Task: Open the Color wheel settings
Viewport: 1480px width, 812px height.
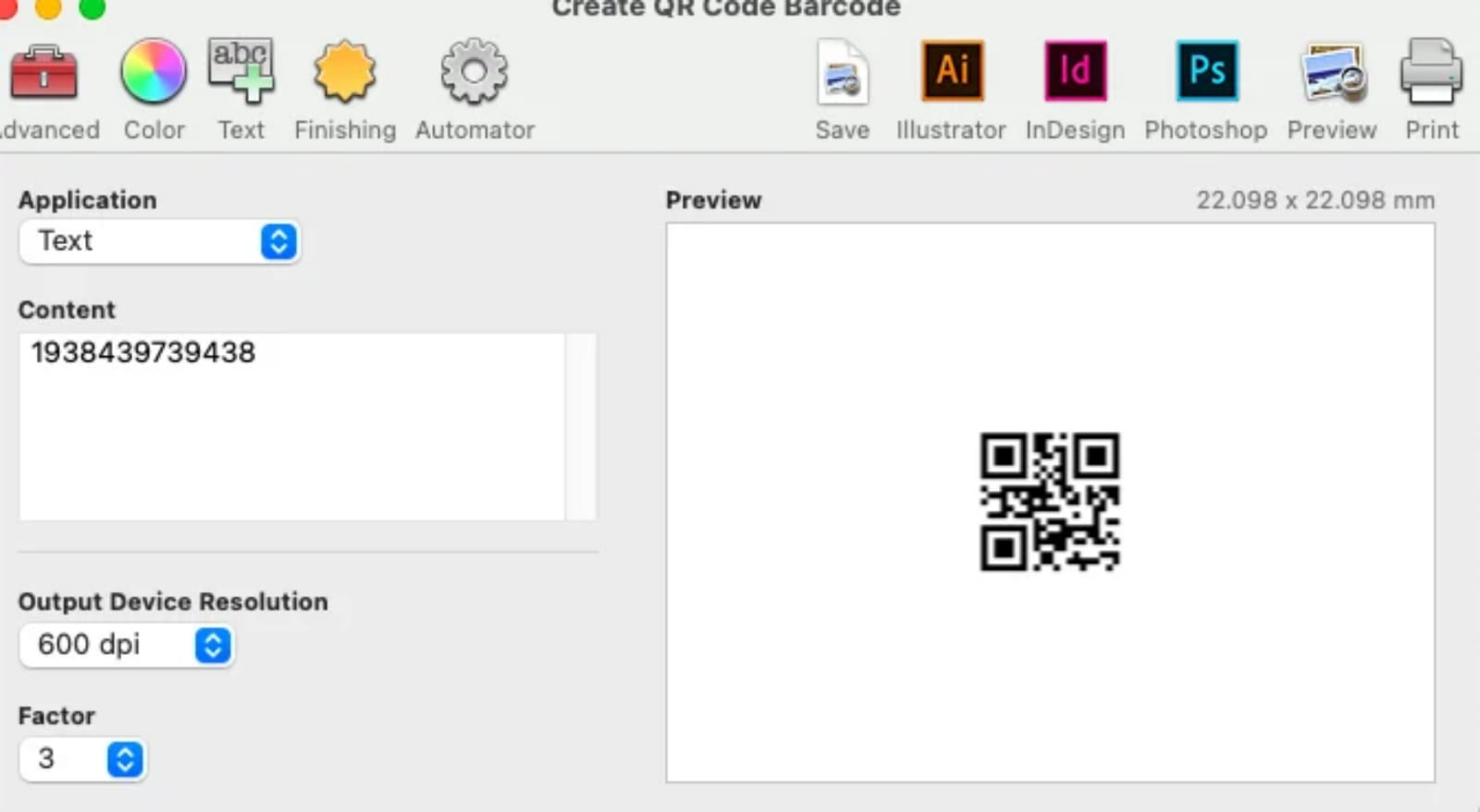Action: [154, 72]
